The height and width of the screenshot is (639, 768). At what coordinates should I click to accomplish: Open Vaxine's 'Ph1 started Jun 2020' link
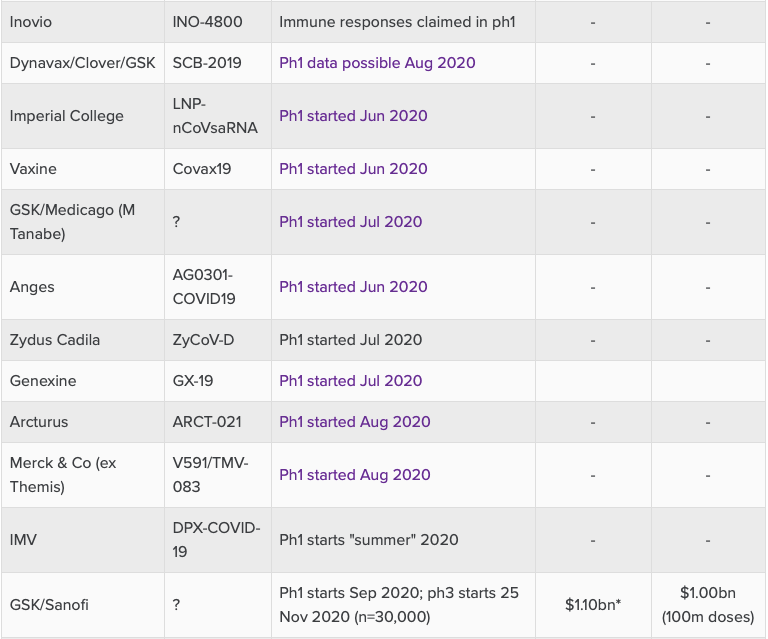point(353,169)
